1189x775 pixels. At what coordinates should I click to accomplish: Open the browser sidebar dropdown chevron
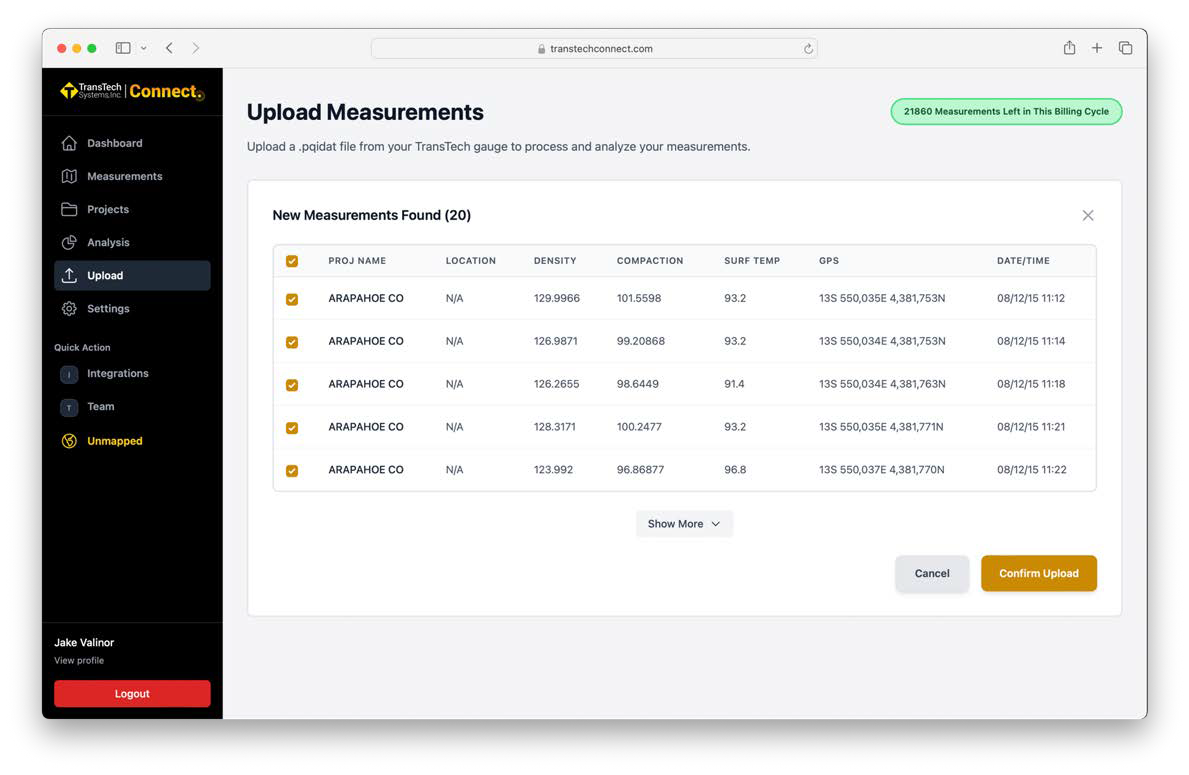144,48
